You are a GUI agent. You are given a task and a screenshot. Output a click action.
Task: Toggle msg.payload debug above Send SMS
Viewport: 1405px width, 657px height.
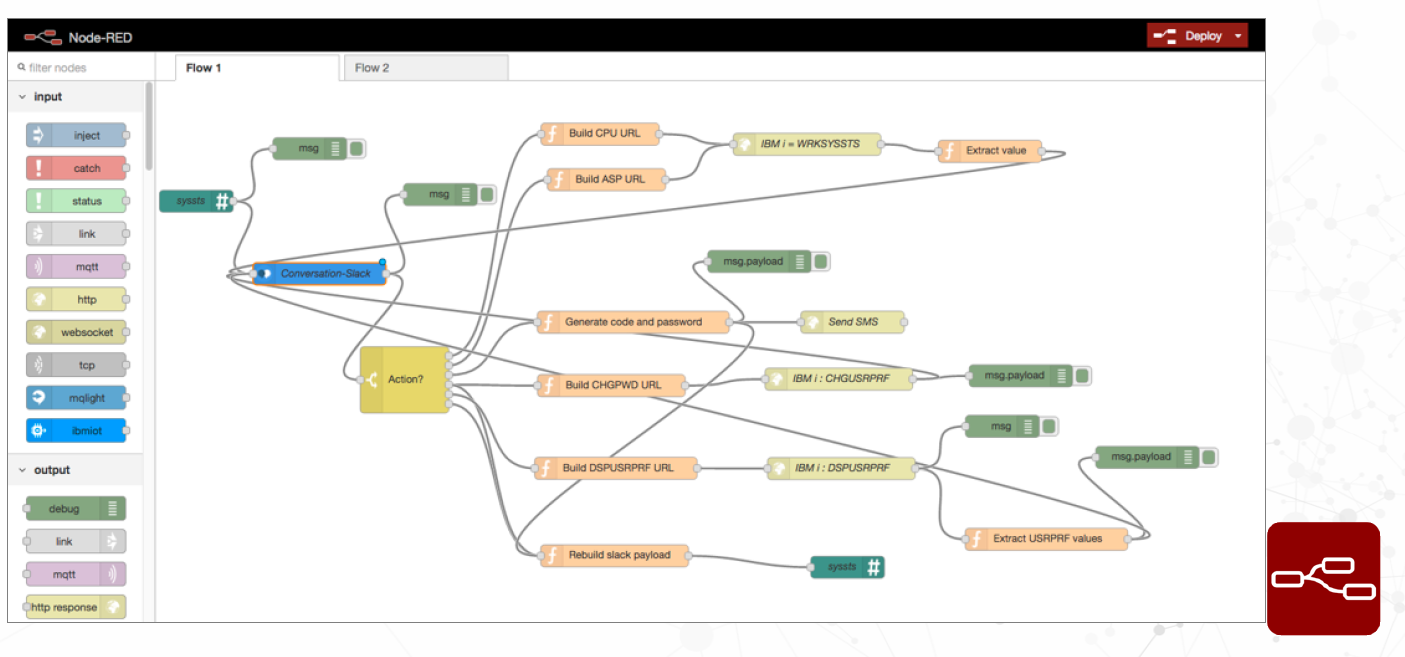(x=820, y=262)
